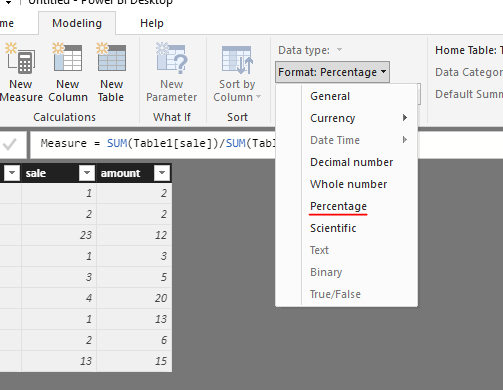Select sale cell with value 23
This screenshot has height=390, width=503.
click(x=59, y=235)
